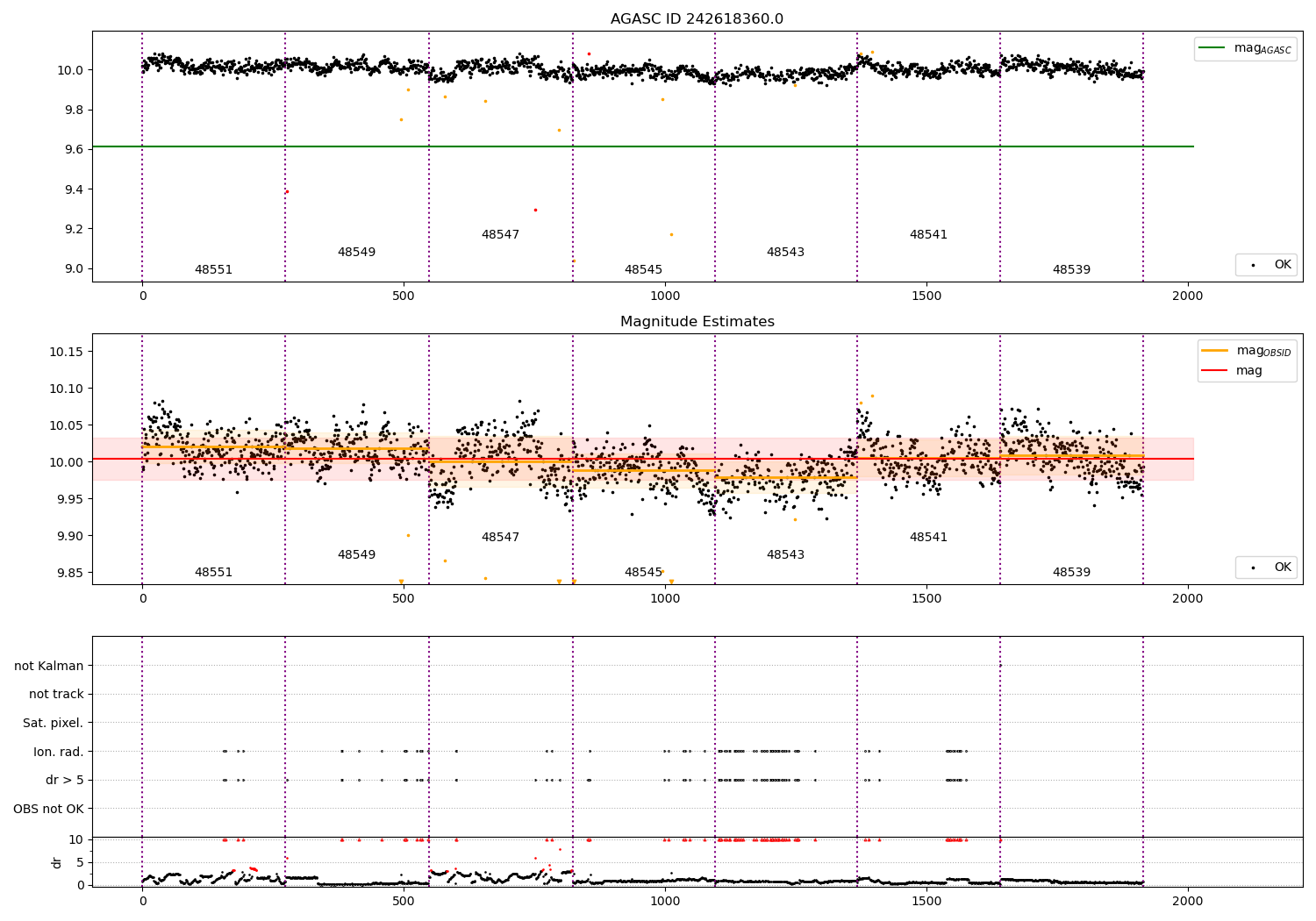
Task: Click the 1500 x-tick of Magnitude Estimates plot
Action: pos(926,599)
